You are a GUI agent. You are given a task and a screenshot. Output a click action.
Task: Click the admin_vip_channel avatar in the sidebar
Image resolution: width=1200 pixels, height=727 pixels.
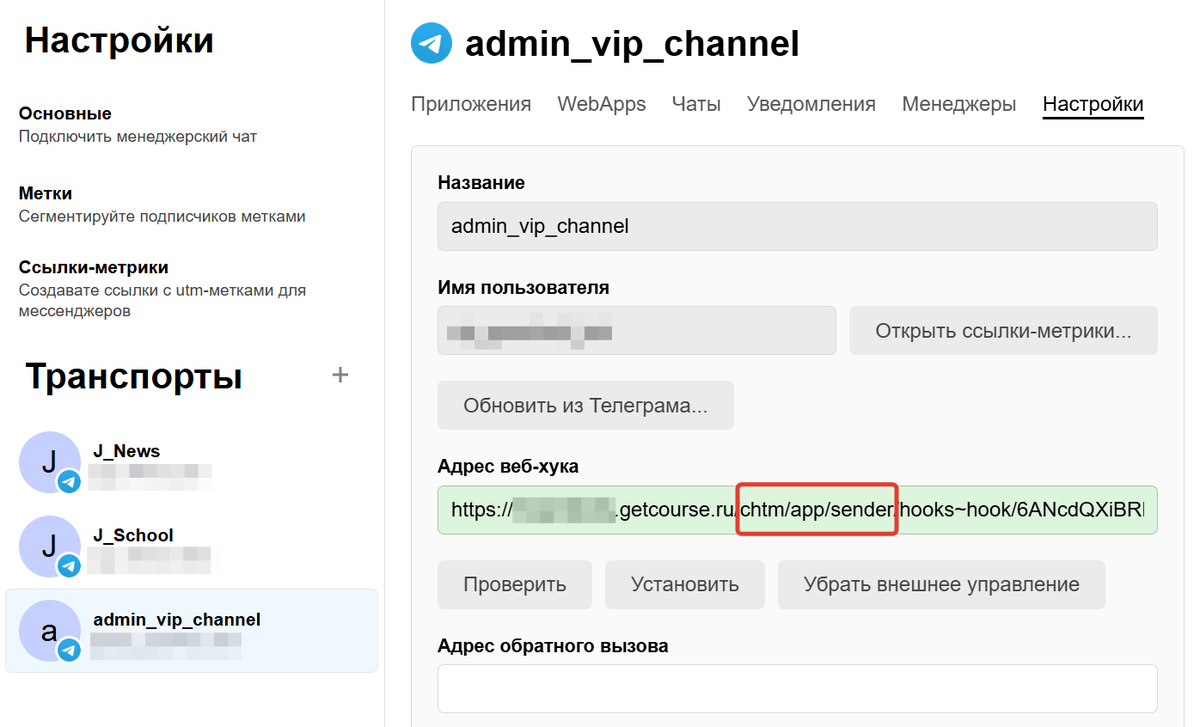[50, 630]
